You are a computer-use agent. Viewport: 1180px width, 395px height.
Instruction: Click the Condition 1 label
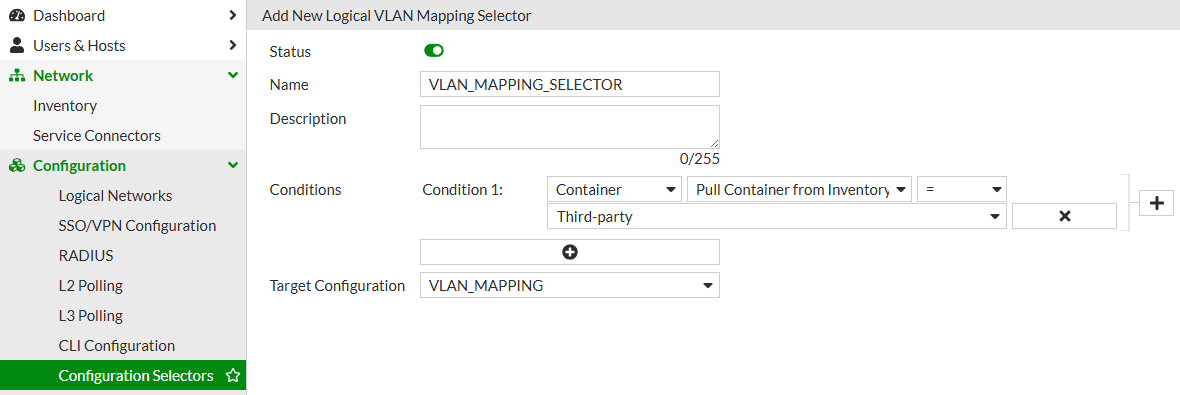462,190
